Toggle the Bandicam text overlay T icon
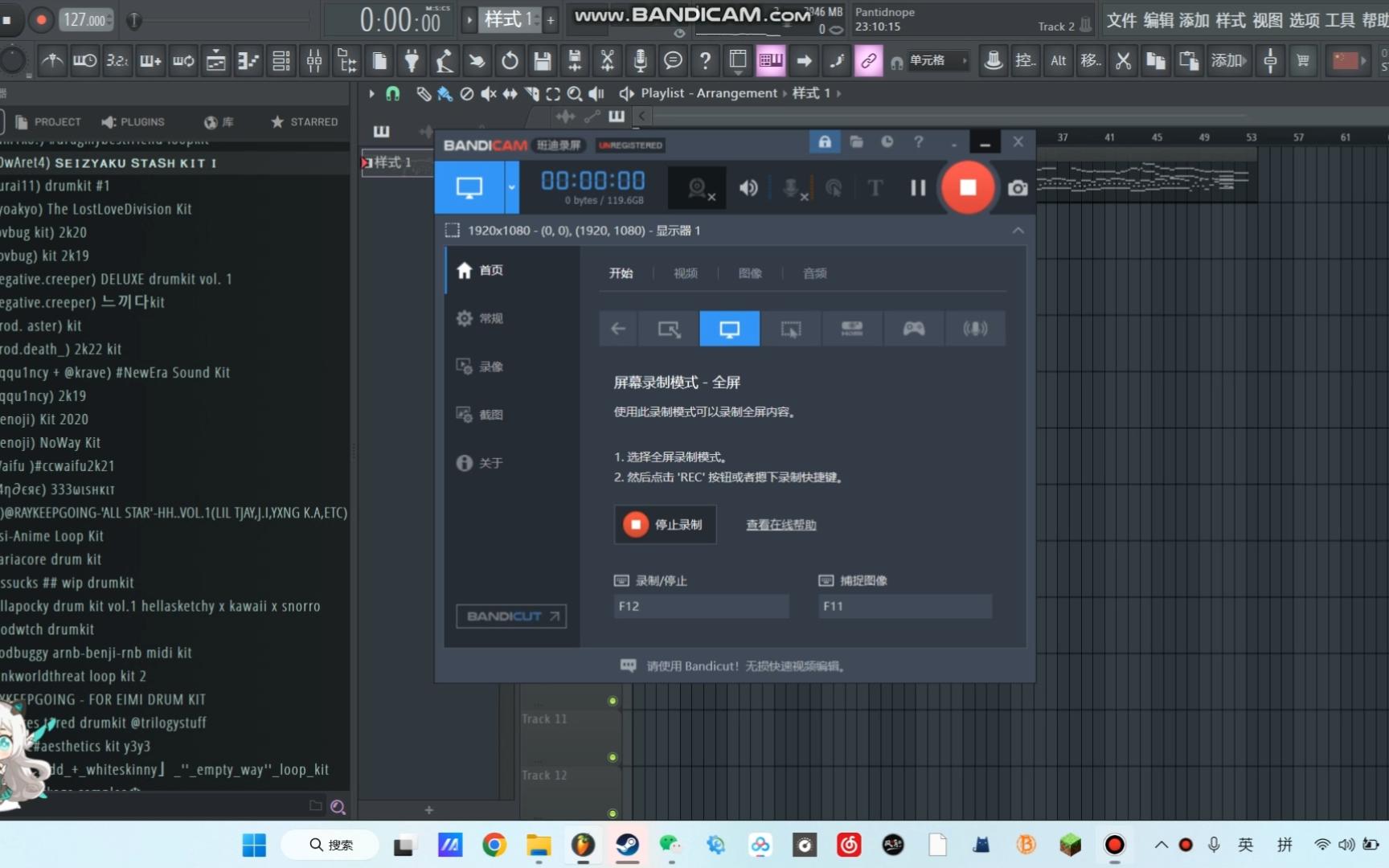Image resolution: width=1389 pixels, height=868 pixels. pyautogui.click(x=875, y=188)
